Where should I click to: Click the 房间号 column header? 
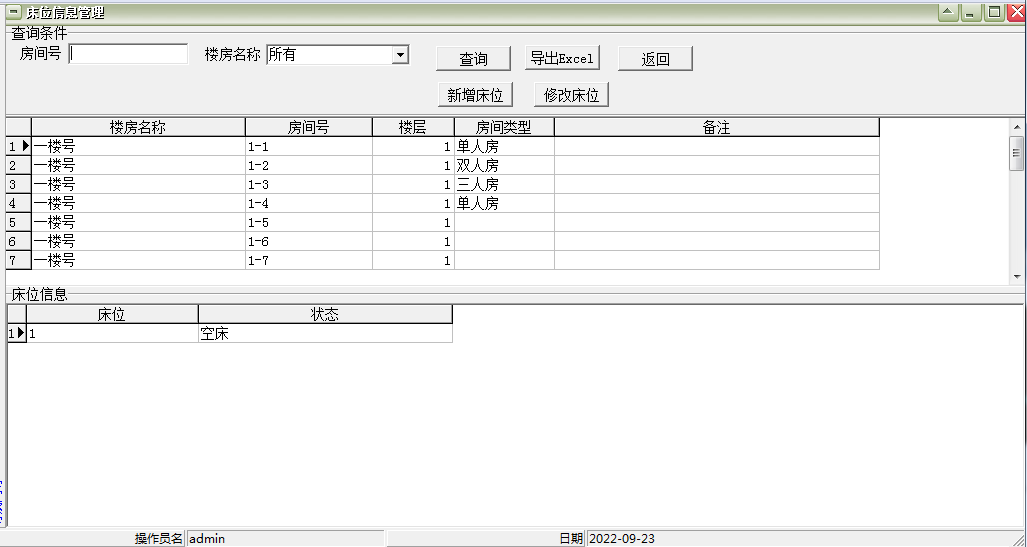click(309, 127)
